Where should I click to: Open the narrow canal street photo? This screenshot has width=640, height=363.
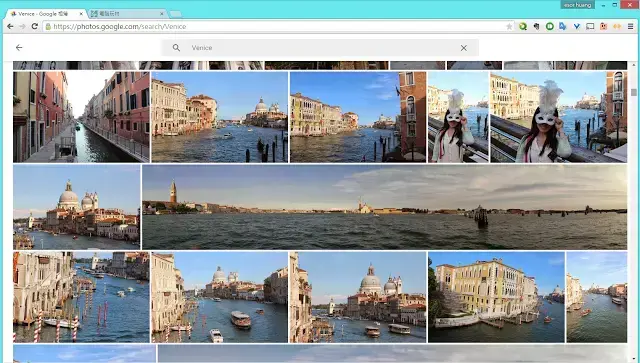pyautogui.click(x=81, y=117)
